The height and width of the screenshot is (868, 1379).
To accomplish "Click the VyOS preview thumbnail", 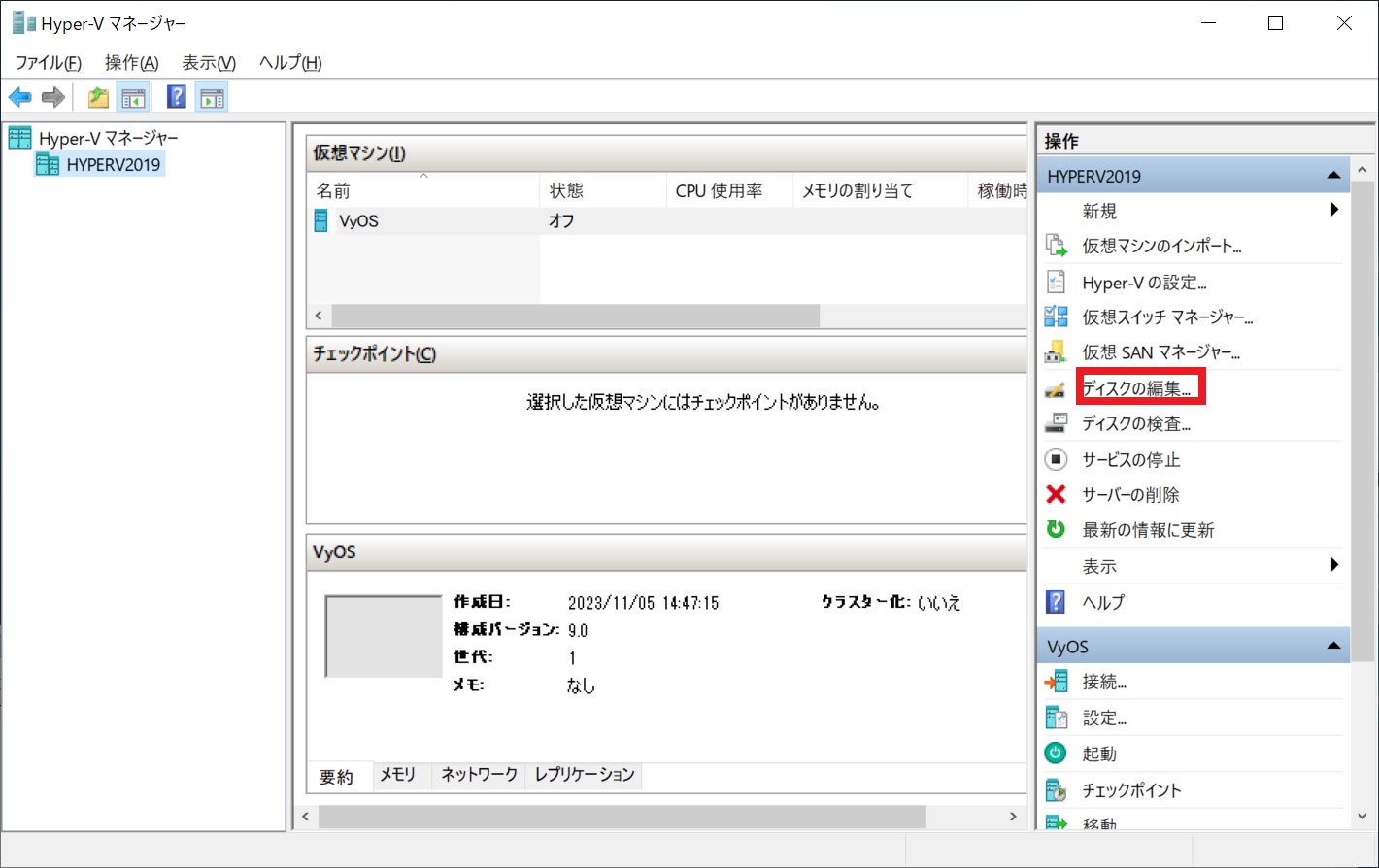I will (384, 637).
